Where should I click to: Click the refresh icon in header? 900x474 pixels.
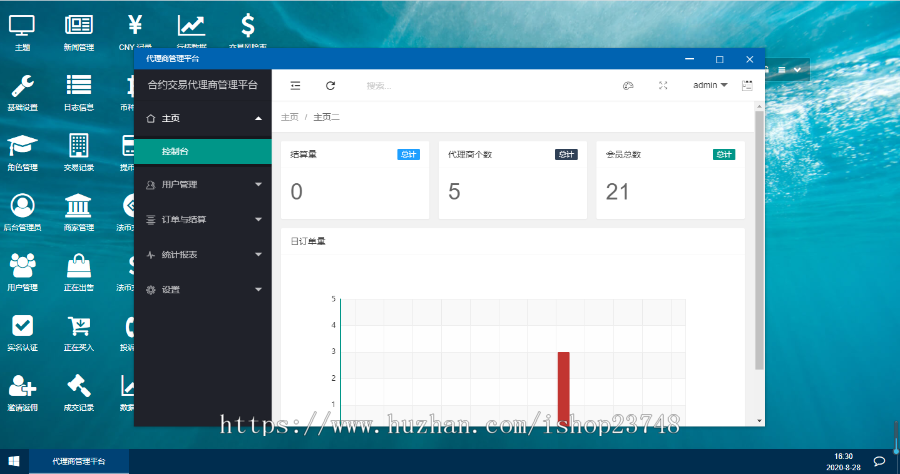click(330, 86)
